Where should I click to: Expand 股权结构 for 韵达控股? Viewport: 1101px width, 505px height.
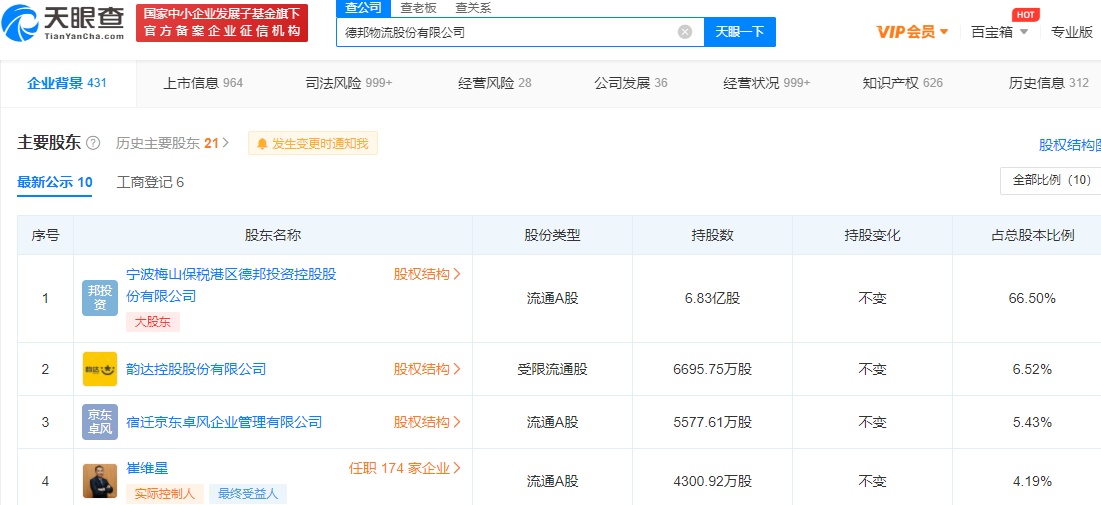tap(427, 369)
